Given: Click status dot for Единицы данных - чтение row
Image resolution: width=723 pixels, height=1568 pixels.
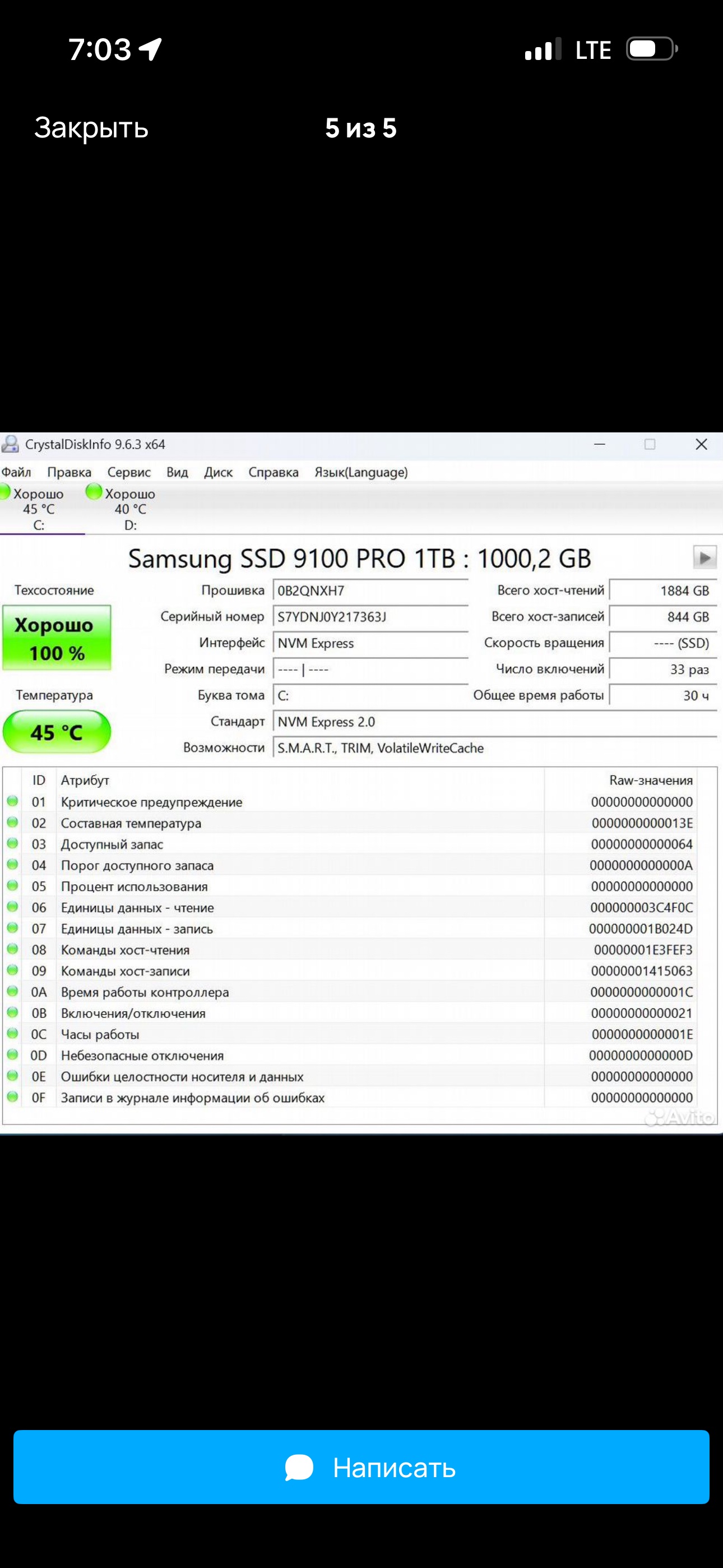Looking at the screenshot, I should pos(12,906).
